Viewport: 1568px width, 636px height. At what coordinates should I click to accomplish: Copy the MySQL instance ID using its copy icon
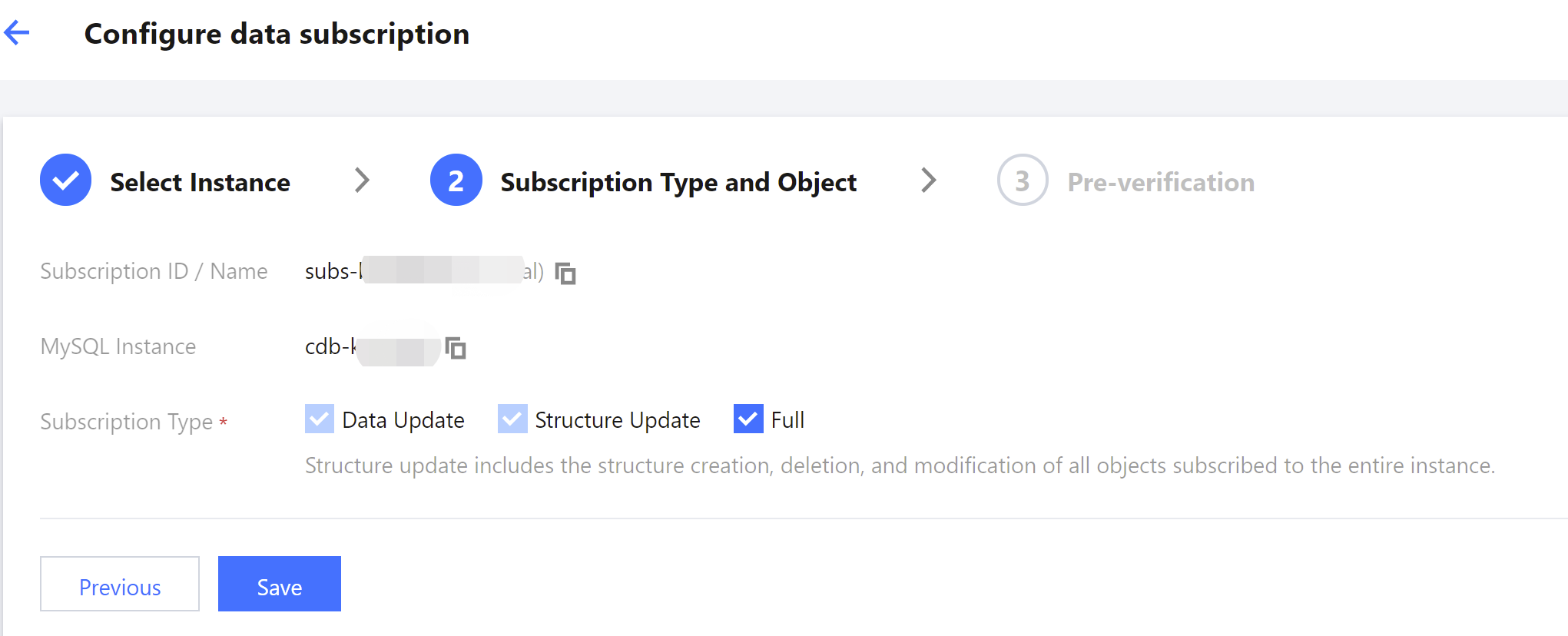(456, 348)
